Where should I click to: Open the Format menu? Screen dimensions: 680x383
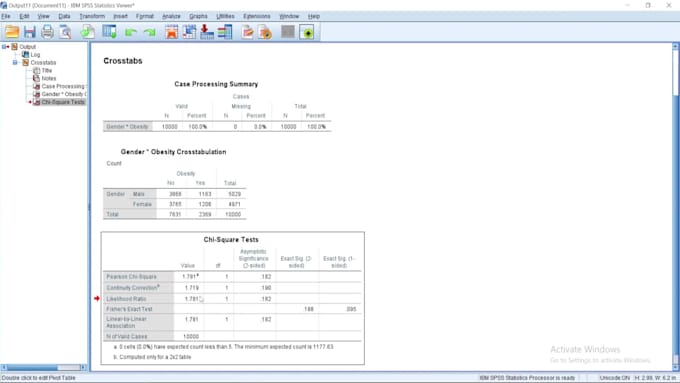pos(145,16)
